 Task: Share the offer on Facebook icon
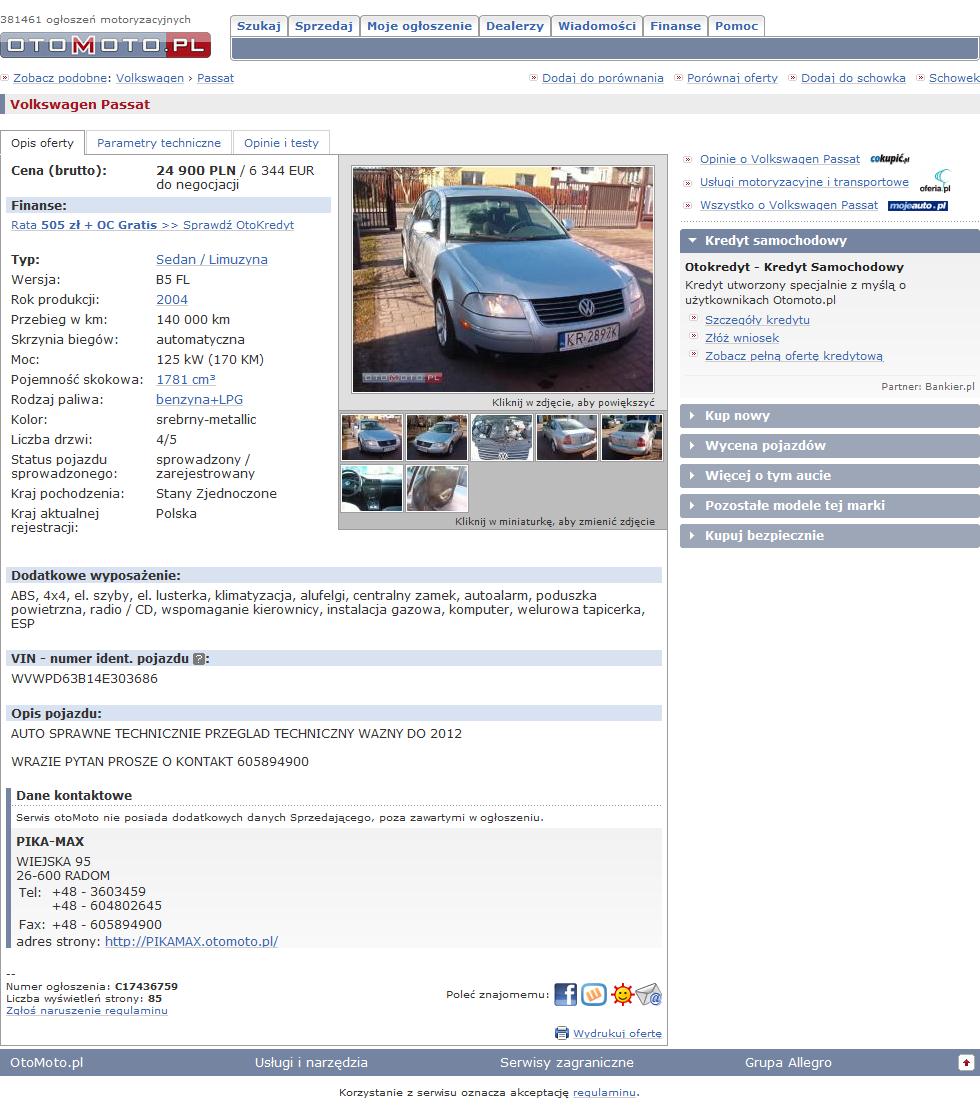coord(566,994)
